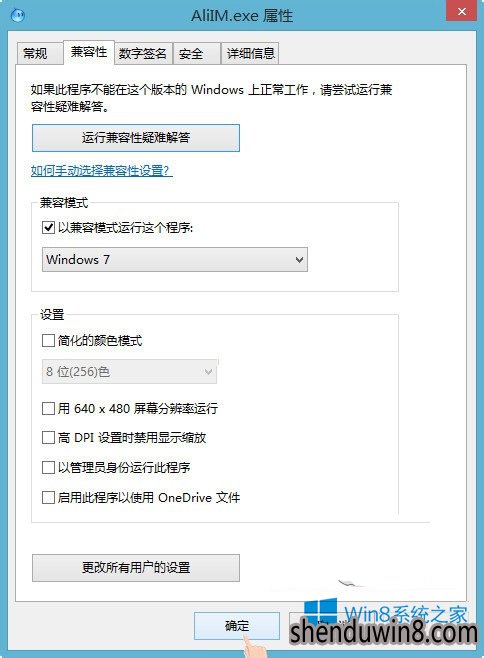
Task: Open the 8 位(256)色 color dropdown
Action: coord(129,371)
